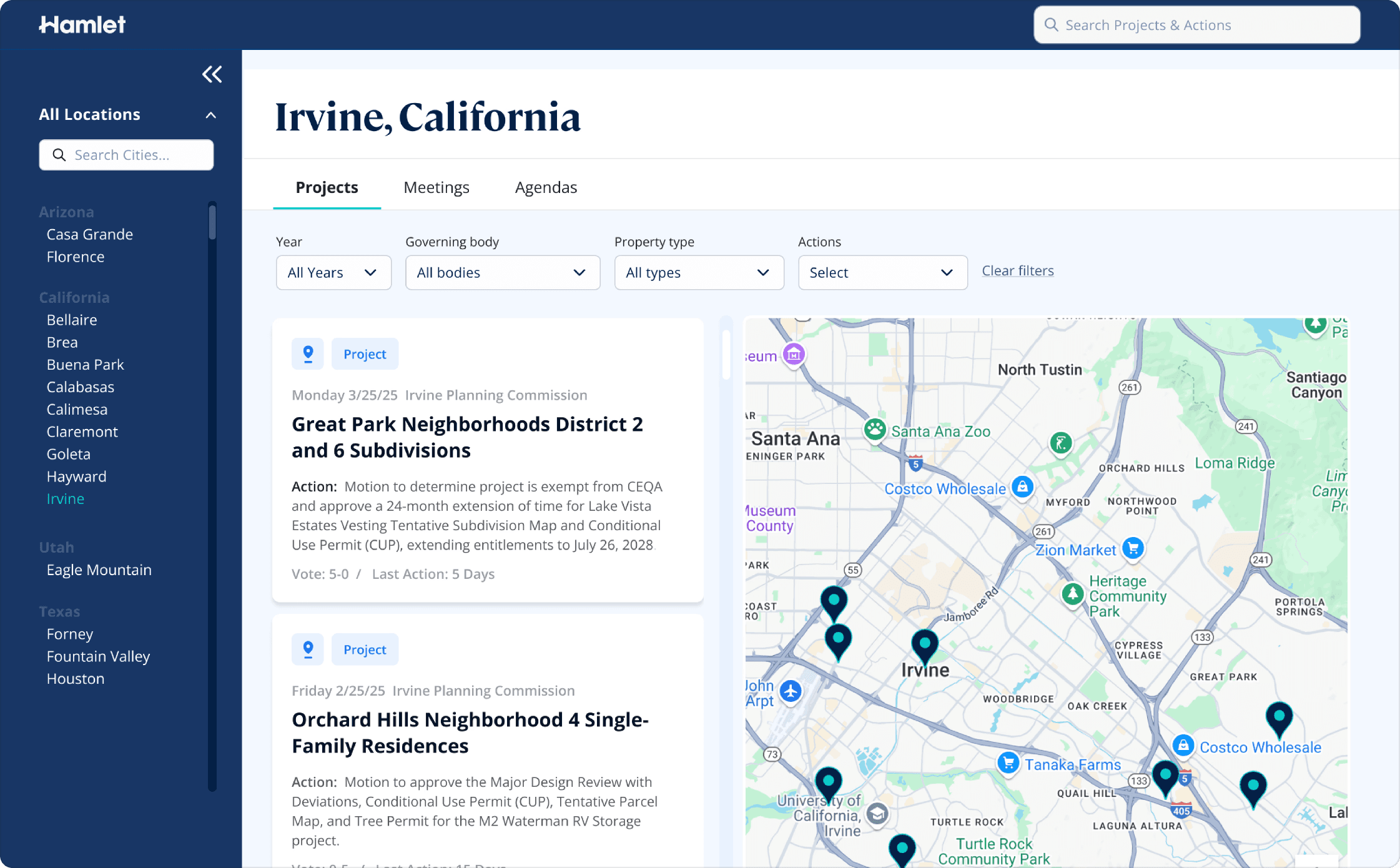Viewport: 1400px width, 868px height.
Task: Click location pin icon on Great Park card
Action: [x=308, y=354]
